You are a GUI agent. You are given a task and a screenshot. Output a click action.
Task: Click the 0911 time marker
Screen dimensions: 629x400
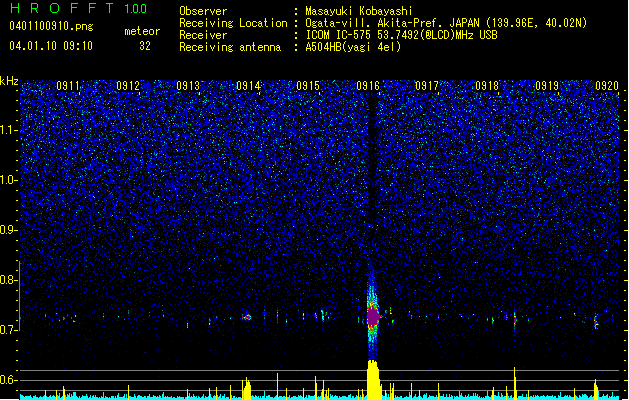(x=68, y=86)
